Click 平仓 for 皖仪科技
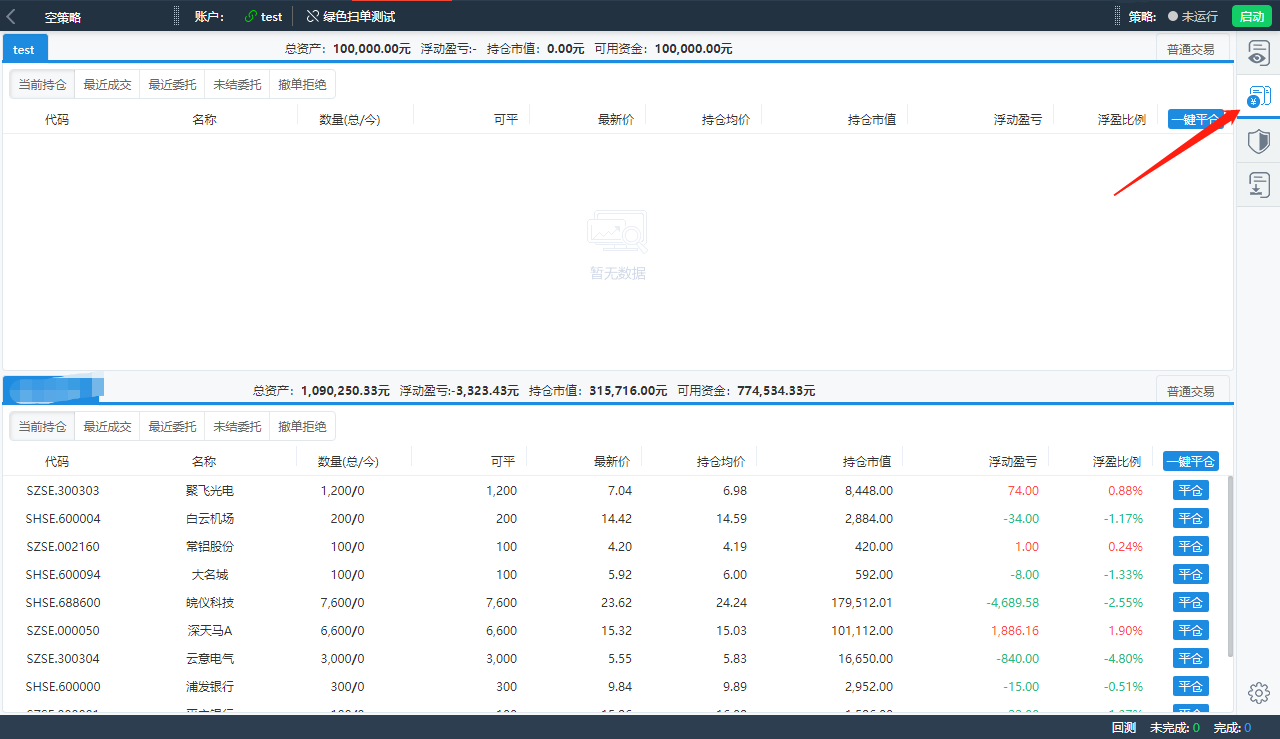The height and width of the screenshot is (739, 1280). coord(1190,602)
